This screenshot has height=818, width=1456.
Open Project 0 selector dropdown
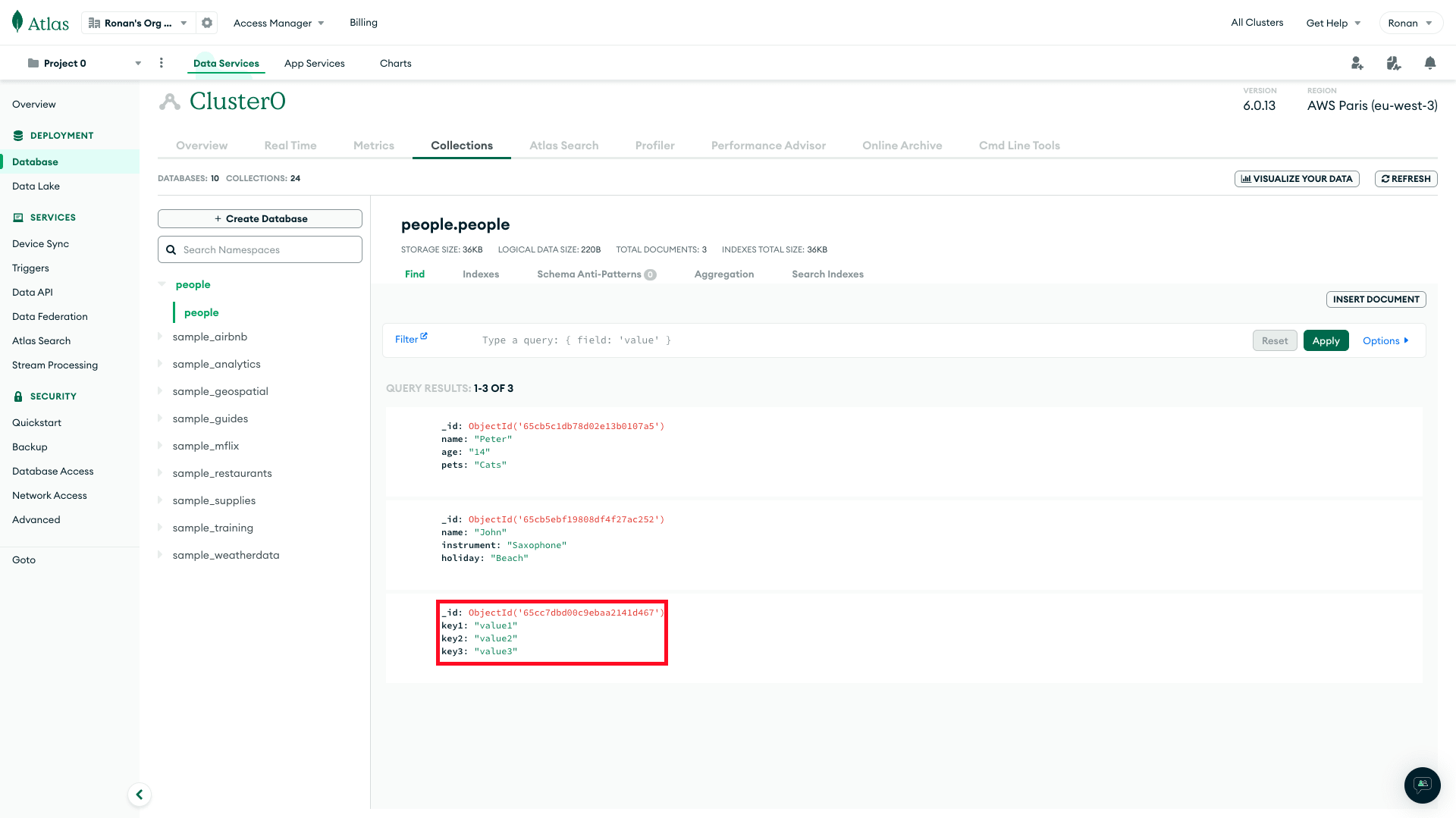click(x=83, y=63)
